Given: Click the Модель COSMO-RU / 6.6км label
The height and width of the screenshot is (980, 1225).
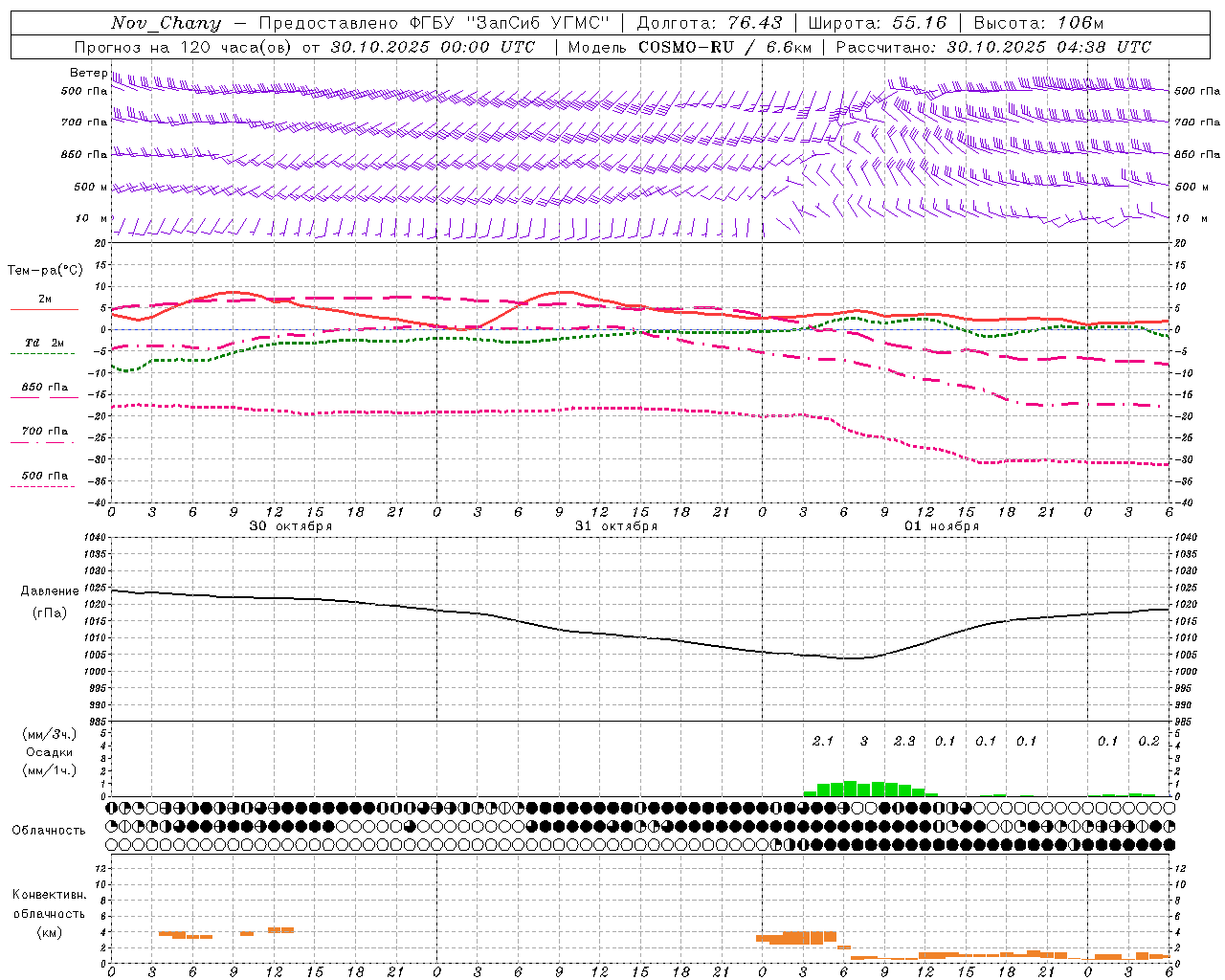Looking at the screenshot, I should 690,47.
